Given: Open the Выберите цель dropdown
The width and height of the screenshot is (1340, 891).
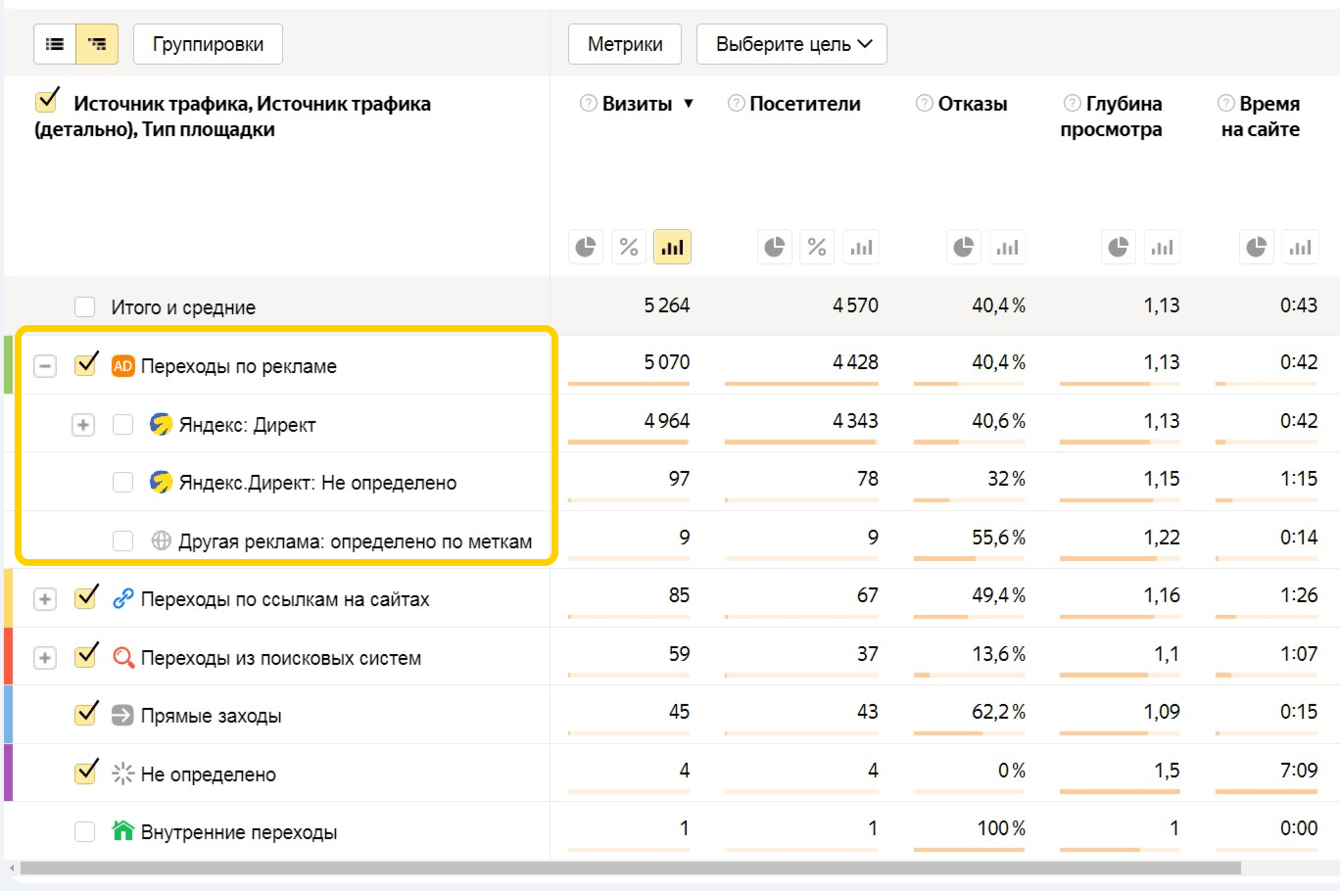Looking at the screenshot, I should click(791, 44).
